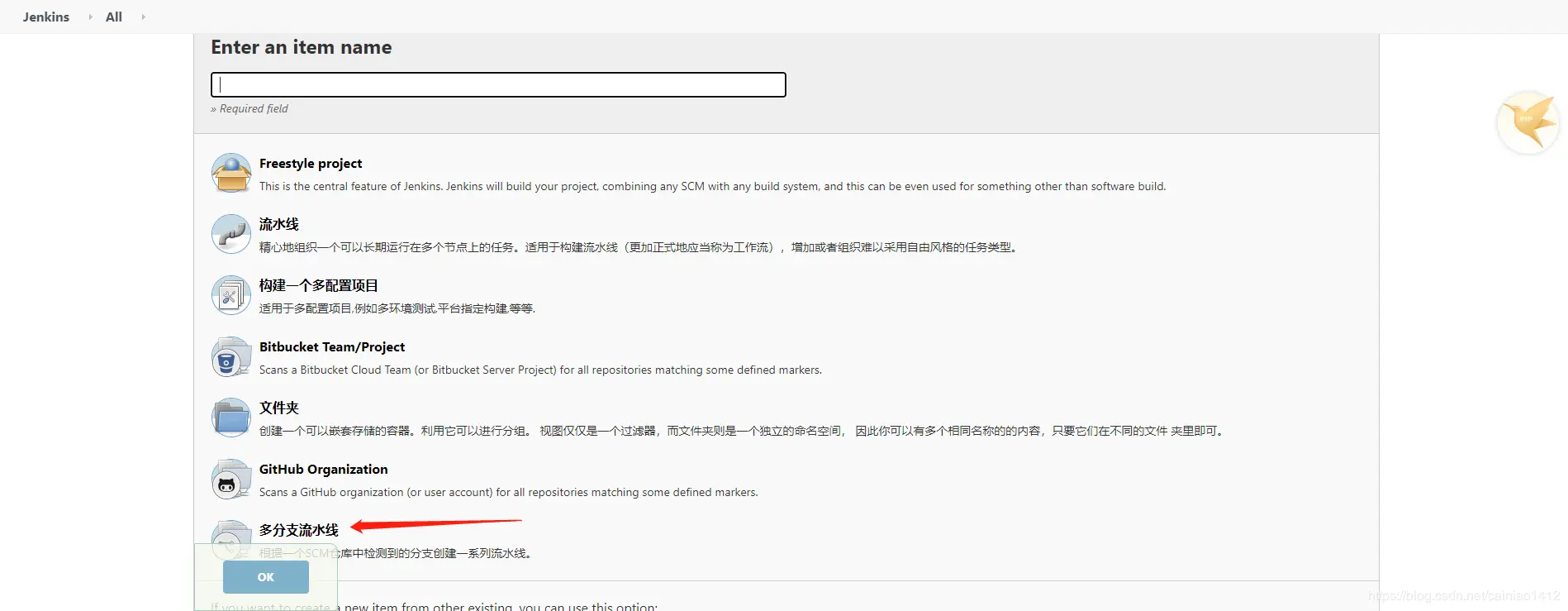Click the 文件夹 folder icon

coord(231,418)
